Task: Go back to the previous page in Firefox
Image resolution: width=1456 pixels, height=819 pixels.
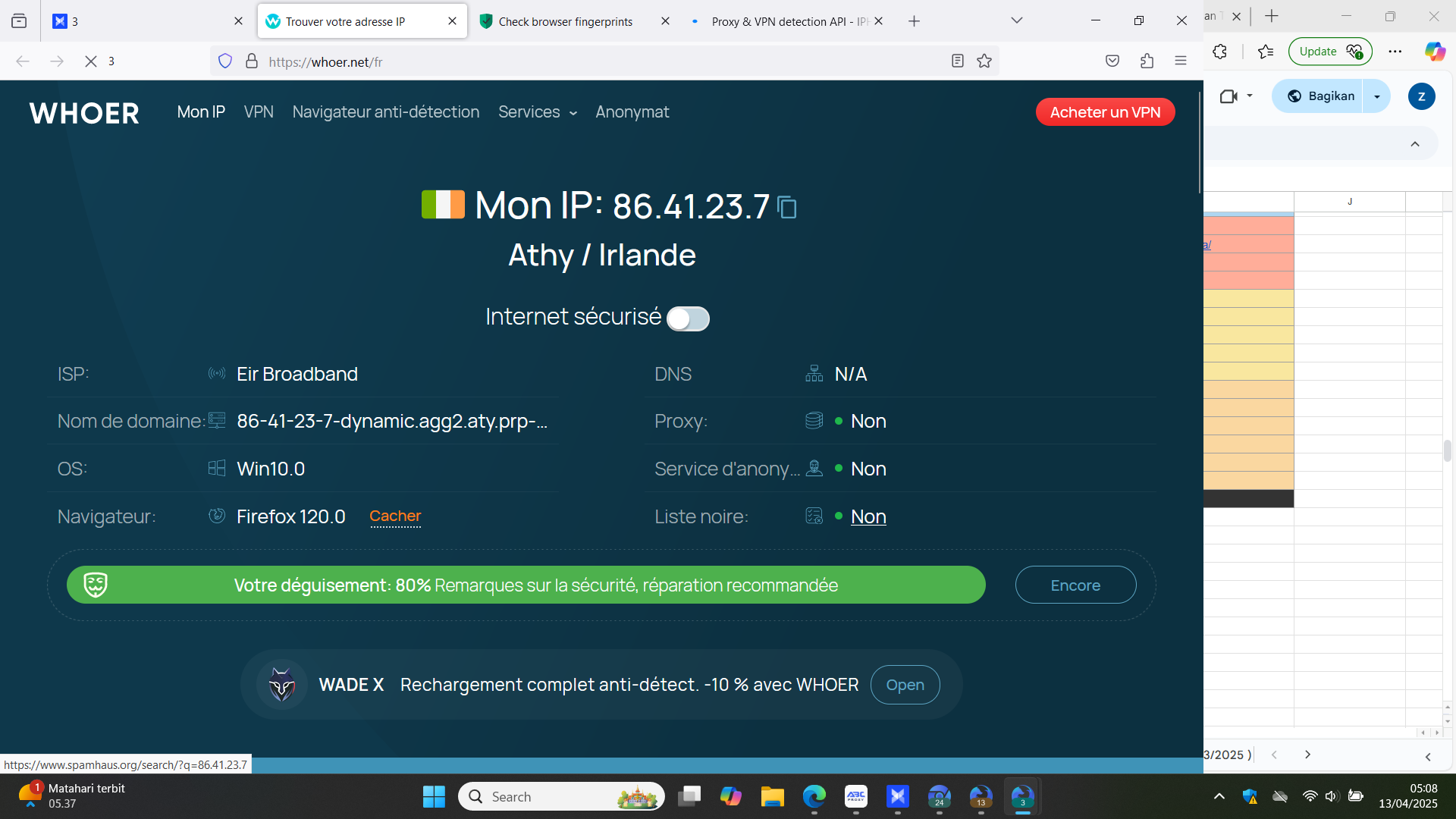Action: 23,61
